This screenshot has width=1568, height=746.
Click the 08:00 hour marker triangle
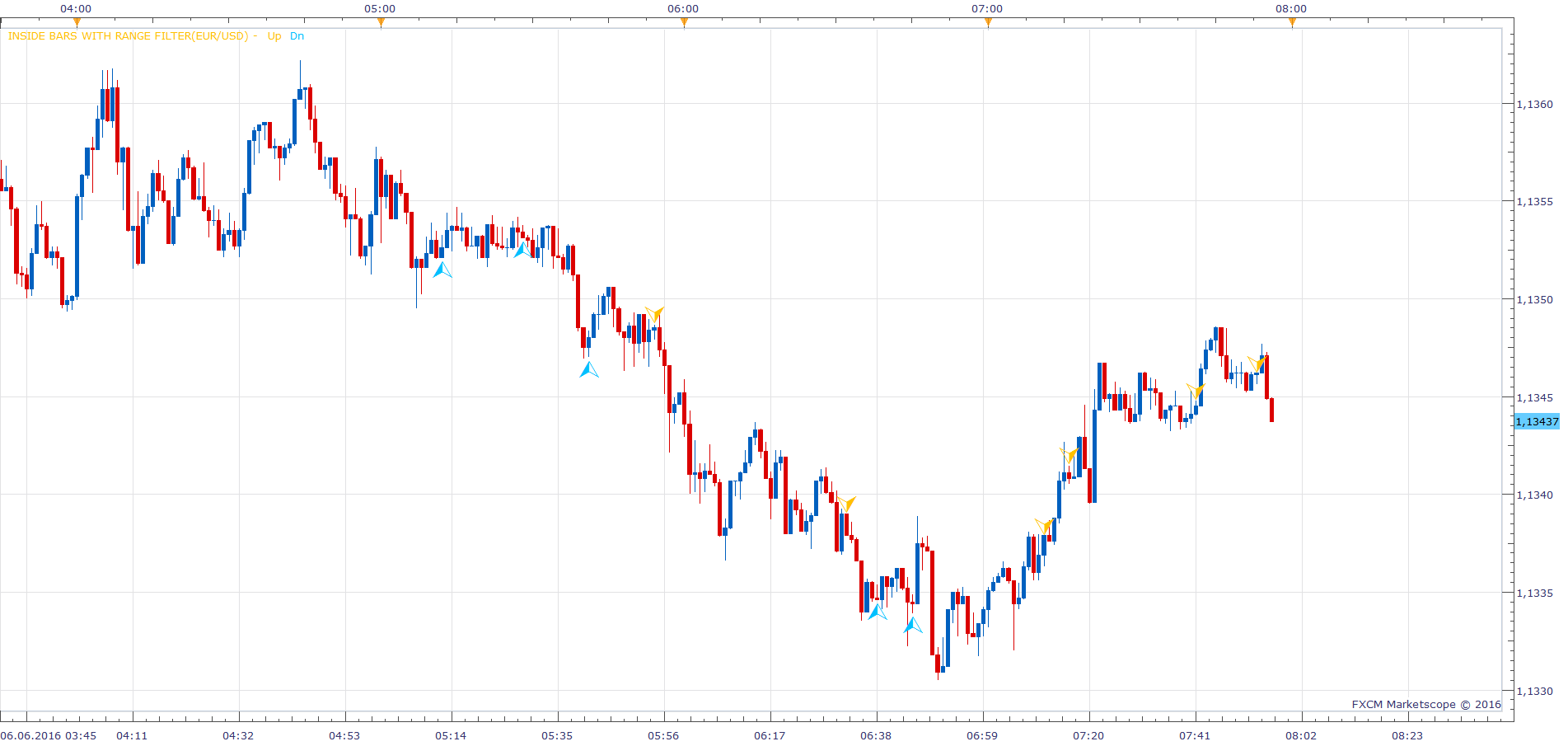[x=1292, y=22]
